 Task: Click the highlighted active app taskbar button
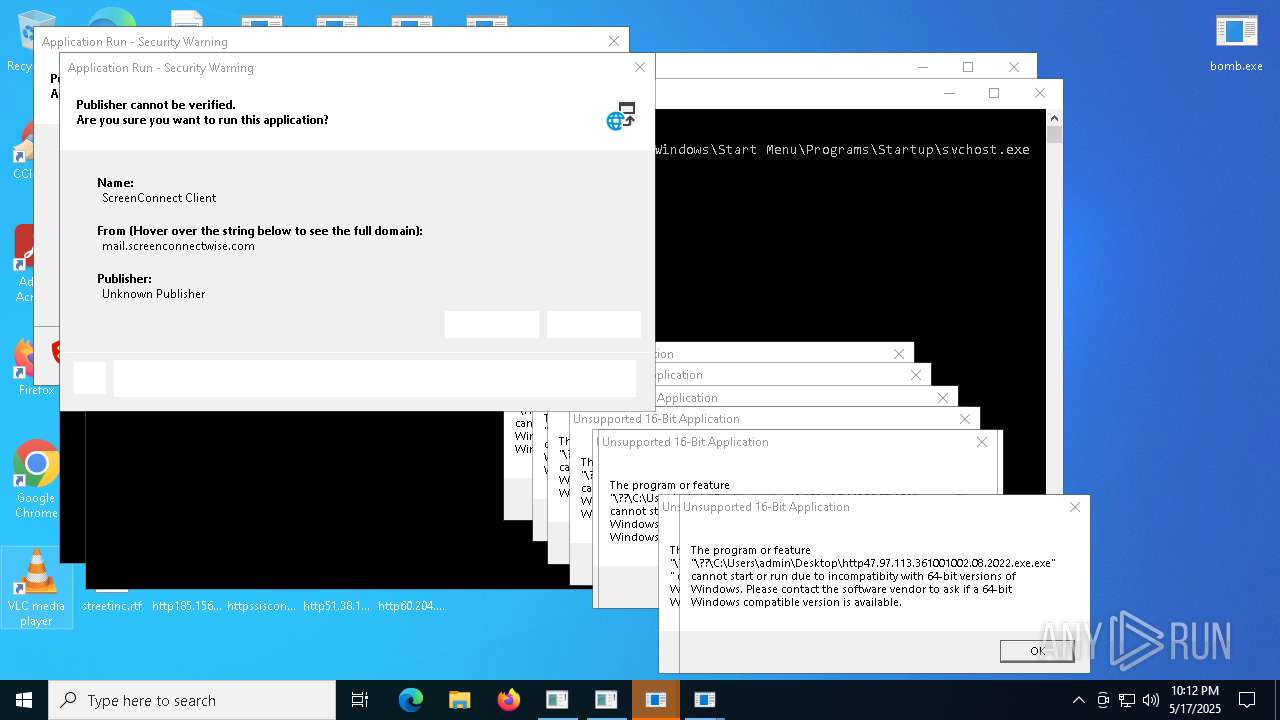pos(656,700)
